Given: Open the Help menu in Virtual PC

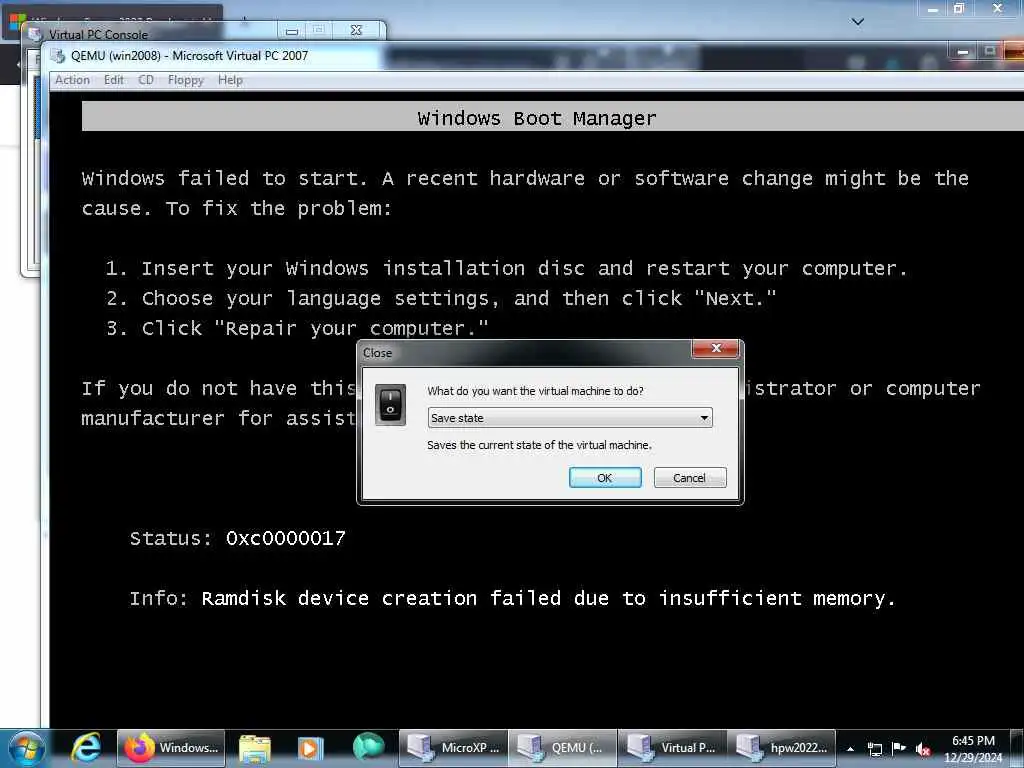Looking at the screenshot, I should pyautogui.click(x=230, y=80).
